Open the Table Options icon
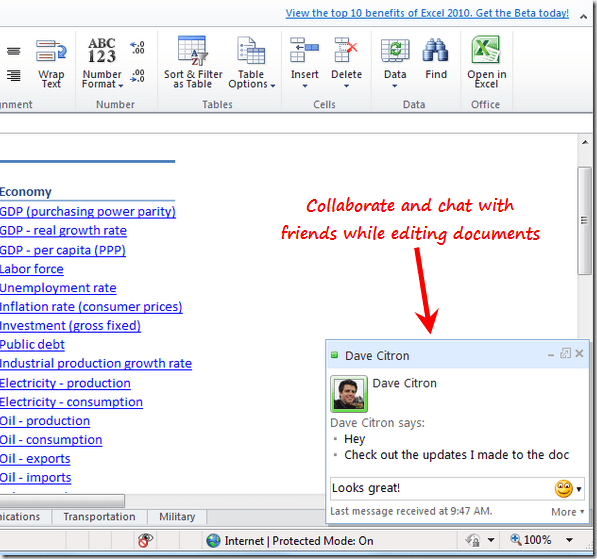This screenshot has width=597, height=559. click(x=251, y=50)
